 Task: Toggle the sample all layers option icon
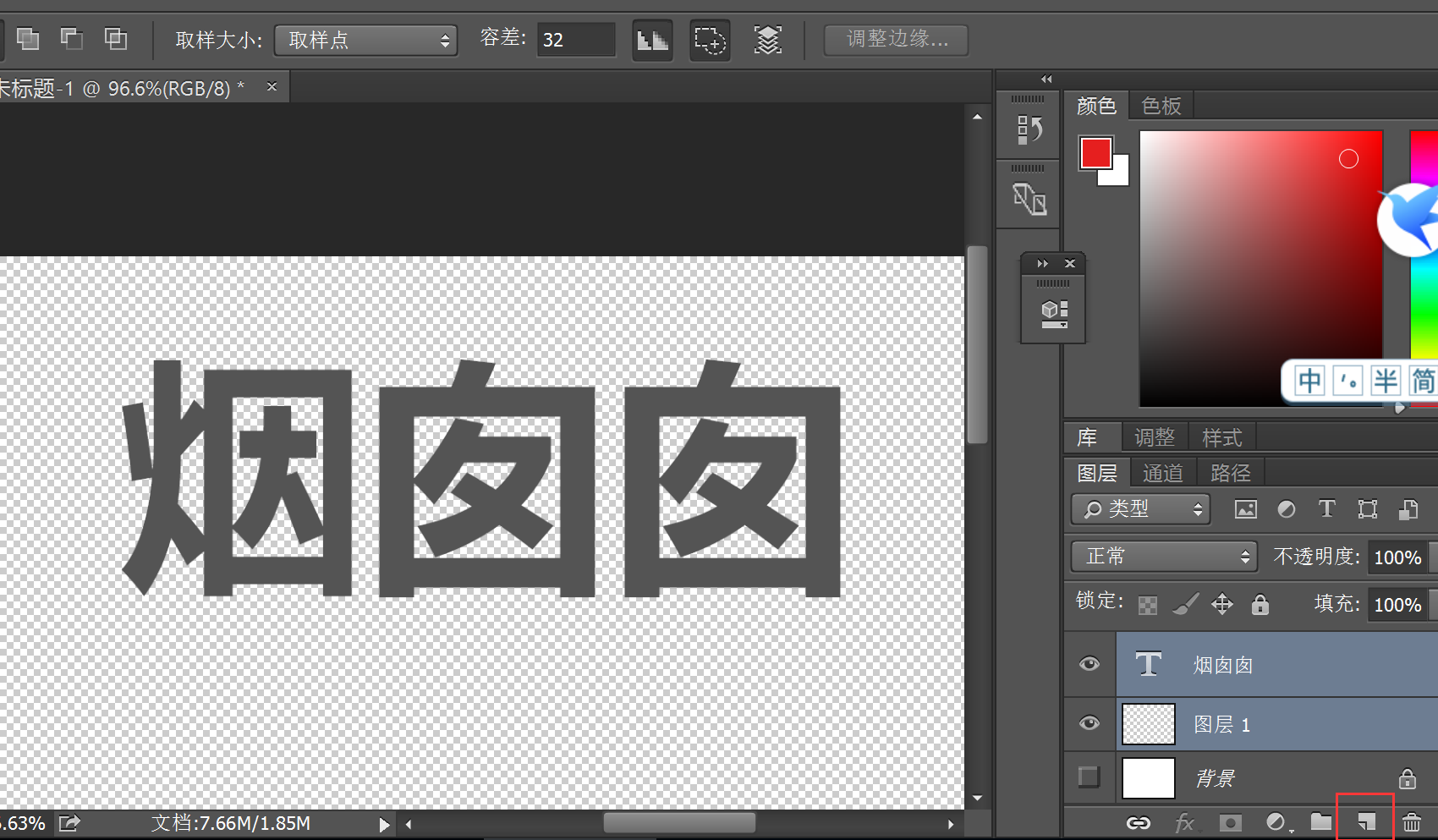[767, 40]
